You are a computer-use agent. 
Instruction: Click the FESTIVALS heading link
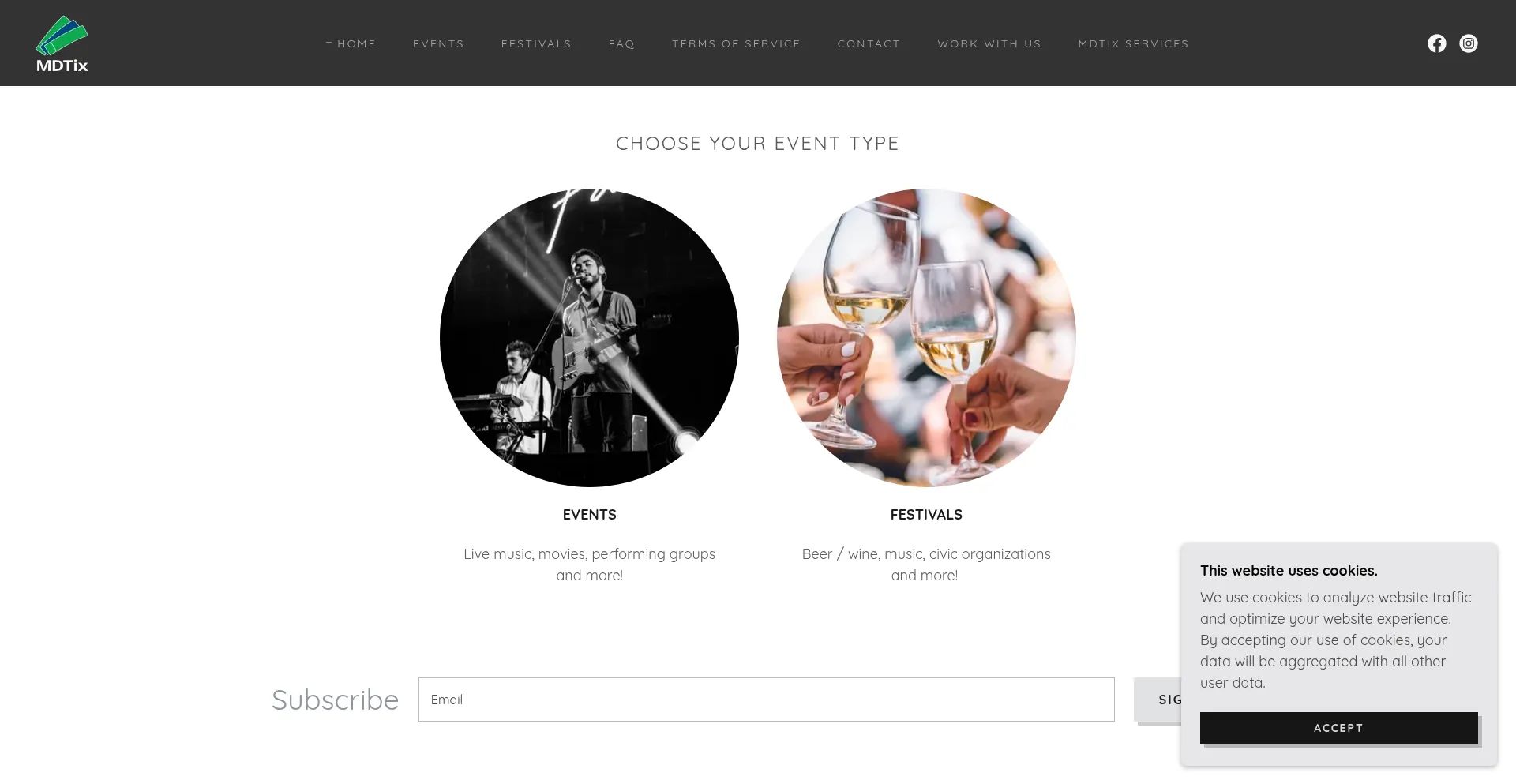926,515
